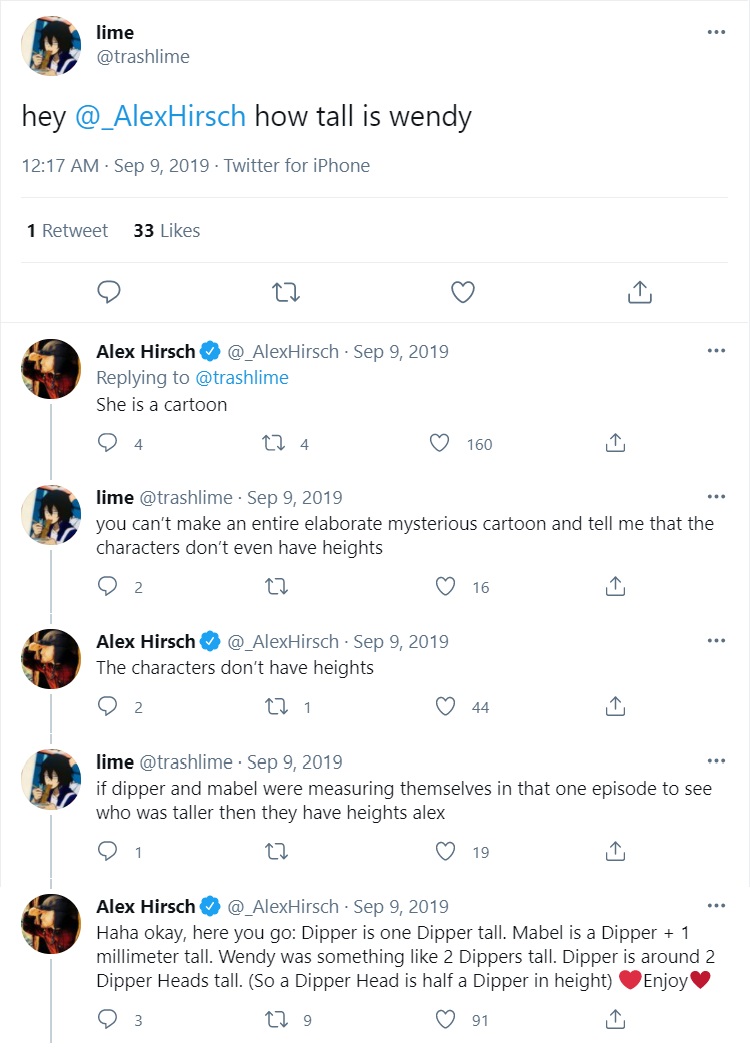
Task: Reply to "She is a cartoon" tweet
Action: (x=108, y=443)
